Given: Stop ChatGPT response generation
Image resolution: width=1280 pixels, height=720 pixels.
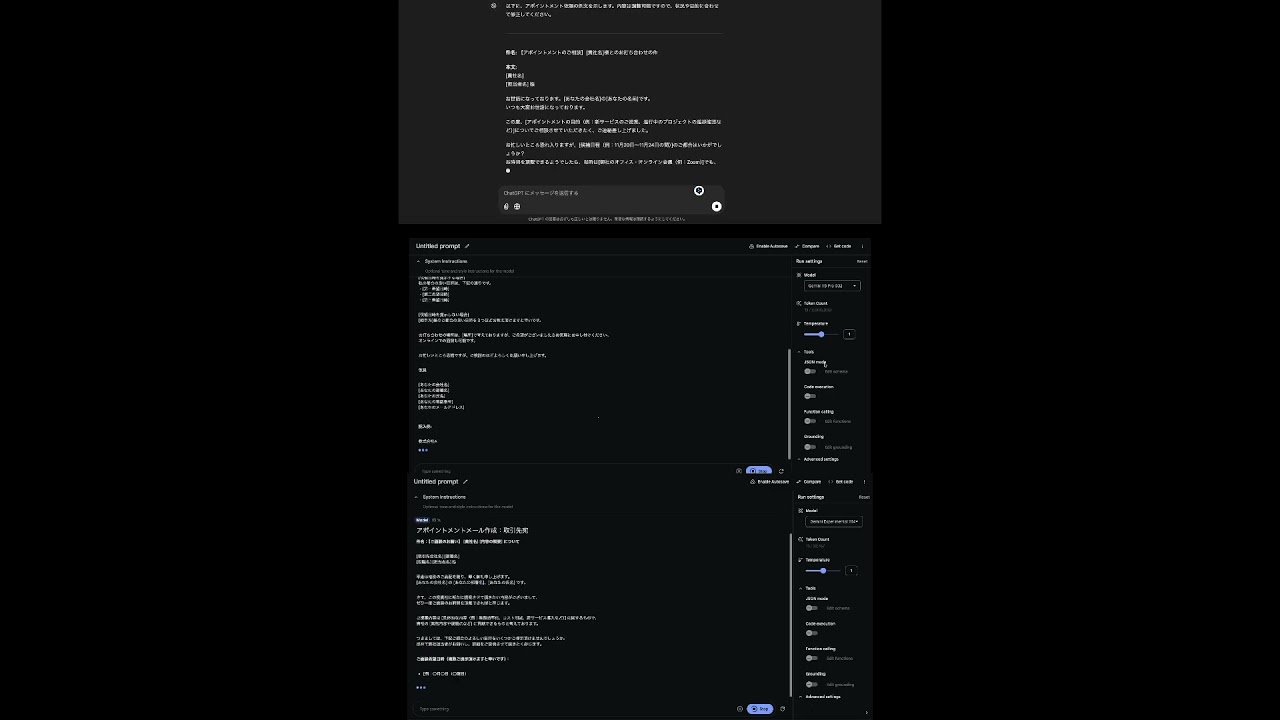Looking at the screenshot, I should coord(716,206).
